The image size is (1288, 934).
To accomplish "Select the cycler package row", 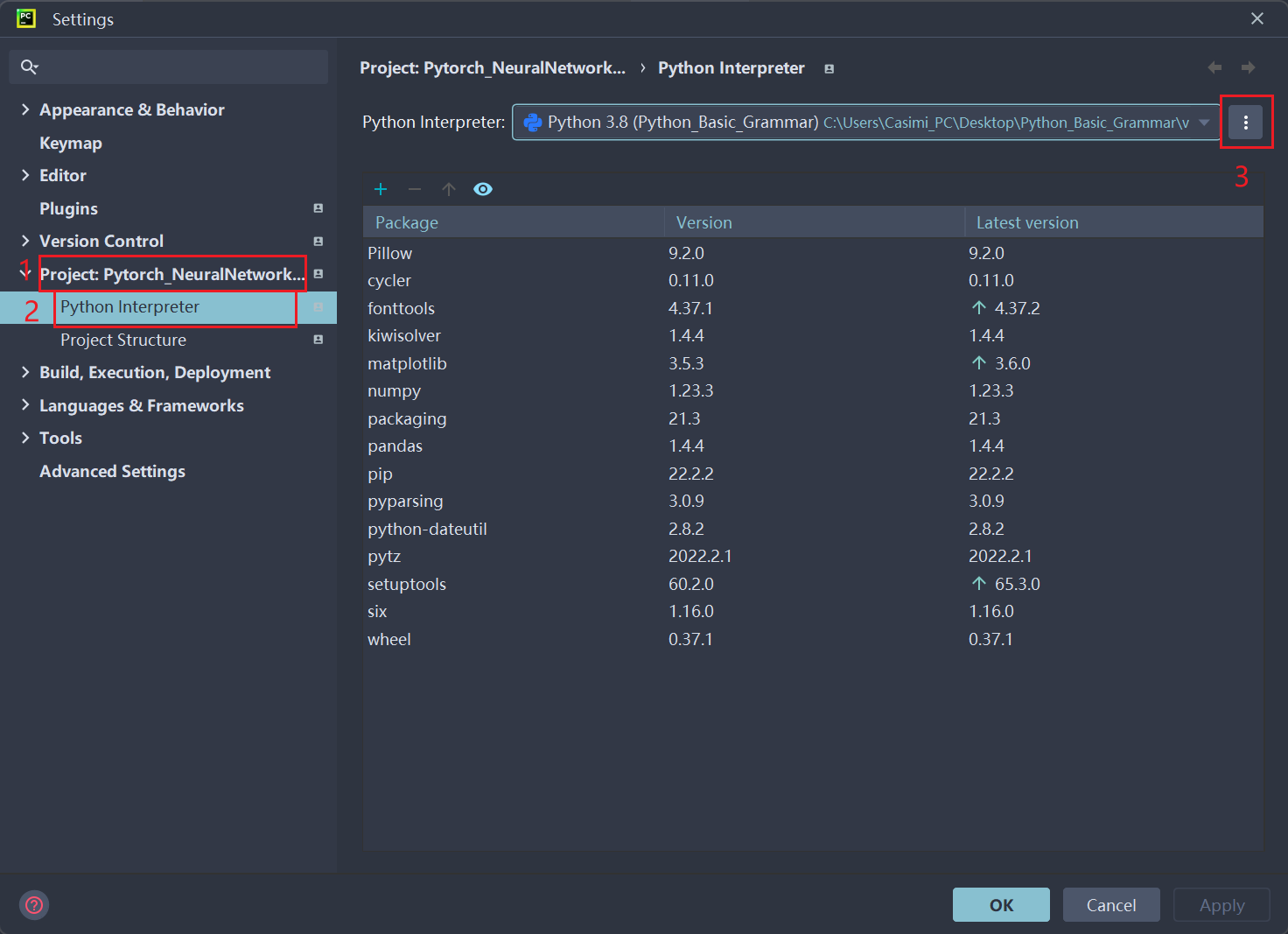I will pos(813,280).
